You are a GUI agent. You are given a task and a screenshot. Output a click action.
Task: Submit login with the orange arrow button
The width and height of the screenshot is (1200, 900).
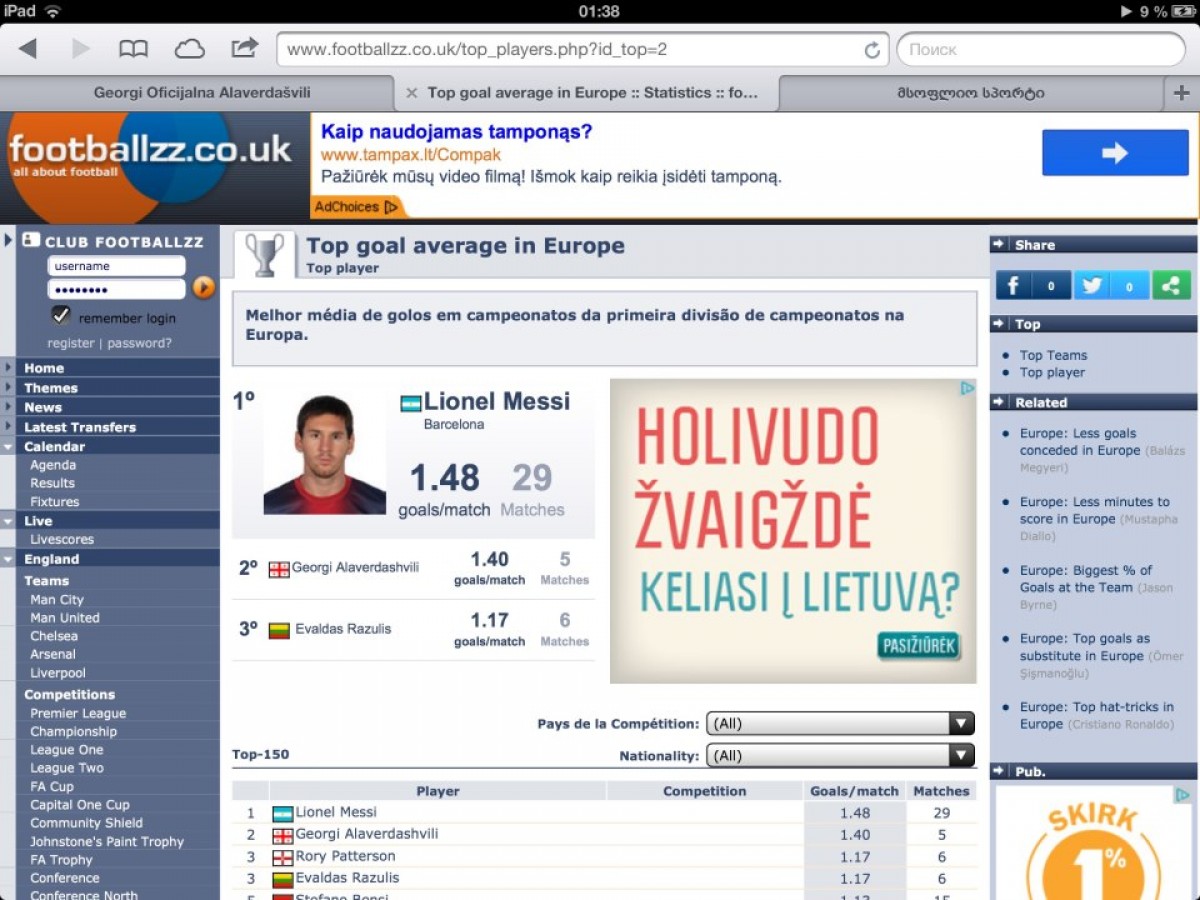(x=204, y=288)
